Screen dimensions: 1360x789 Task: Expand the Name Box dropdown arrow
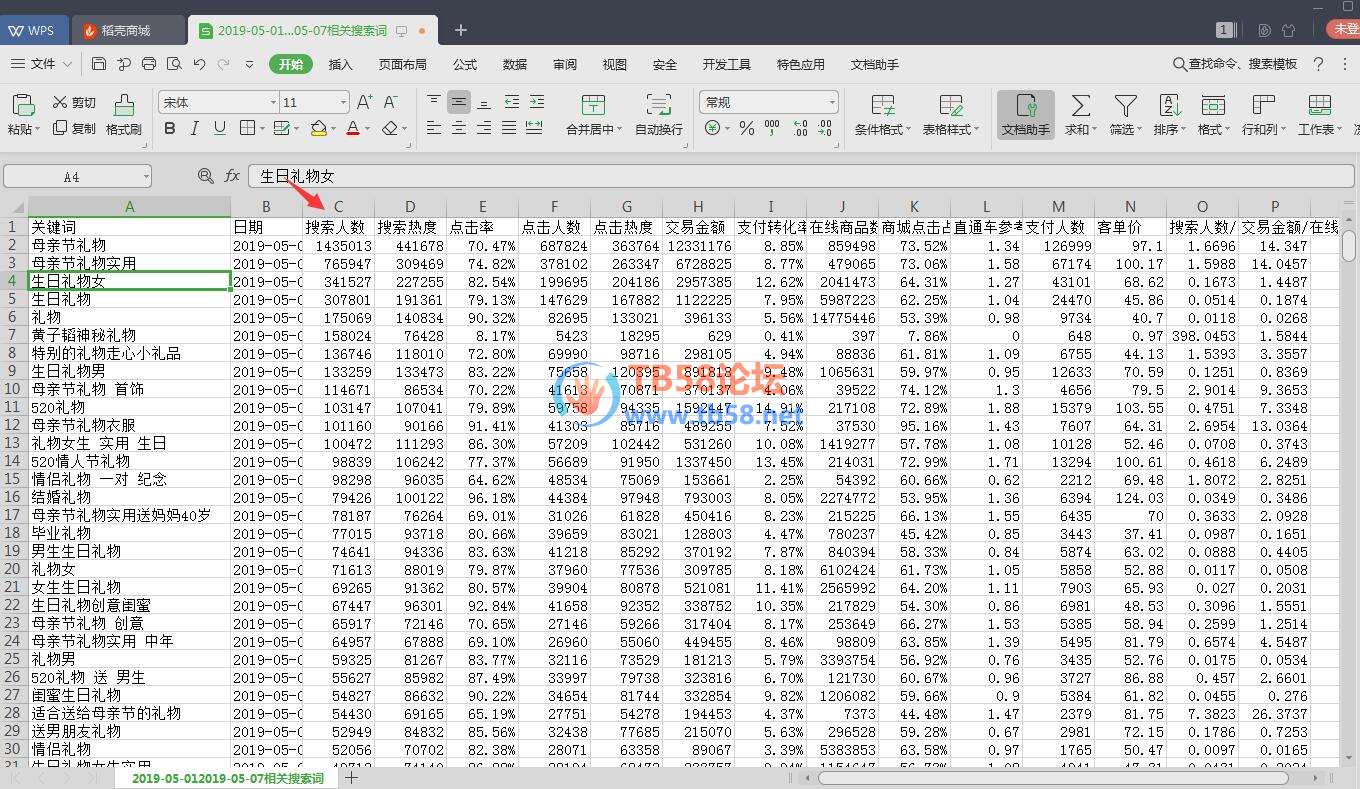pos(145,177)
